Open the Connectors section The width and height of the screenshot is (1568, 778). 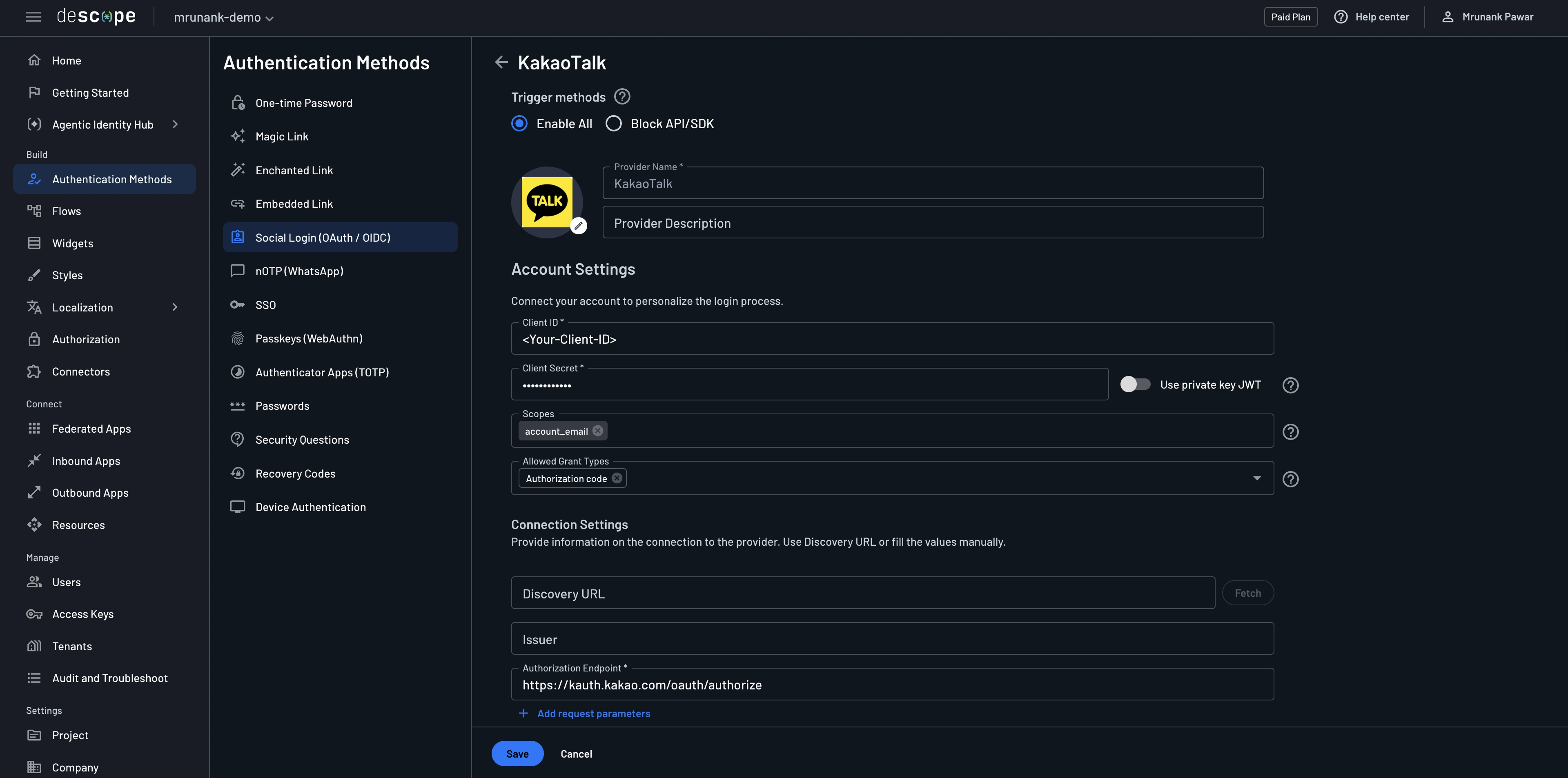click(81, 371)
